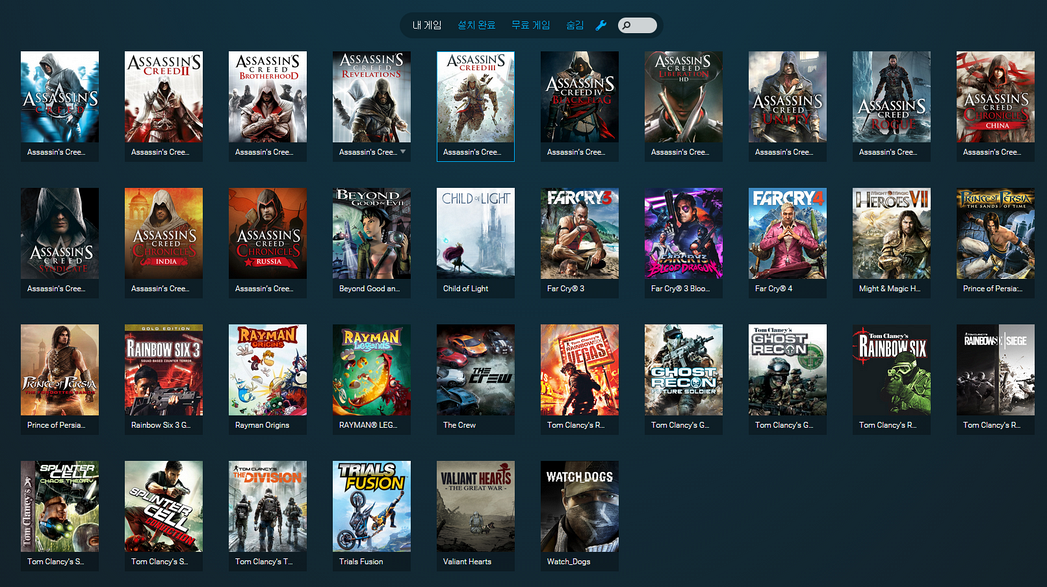Click the "Far Cry® 4" title label
The width and height of the screenshot is (1047, 587).
click(773, 288)
